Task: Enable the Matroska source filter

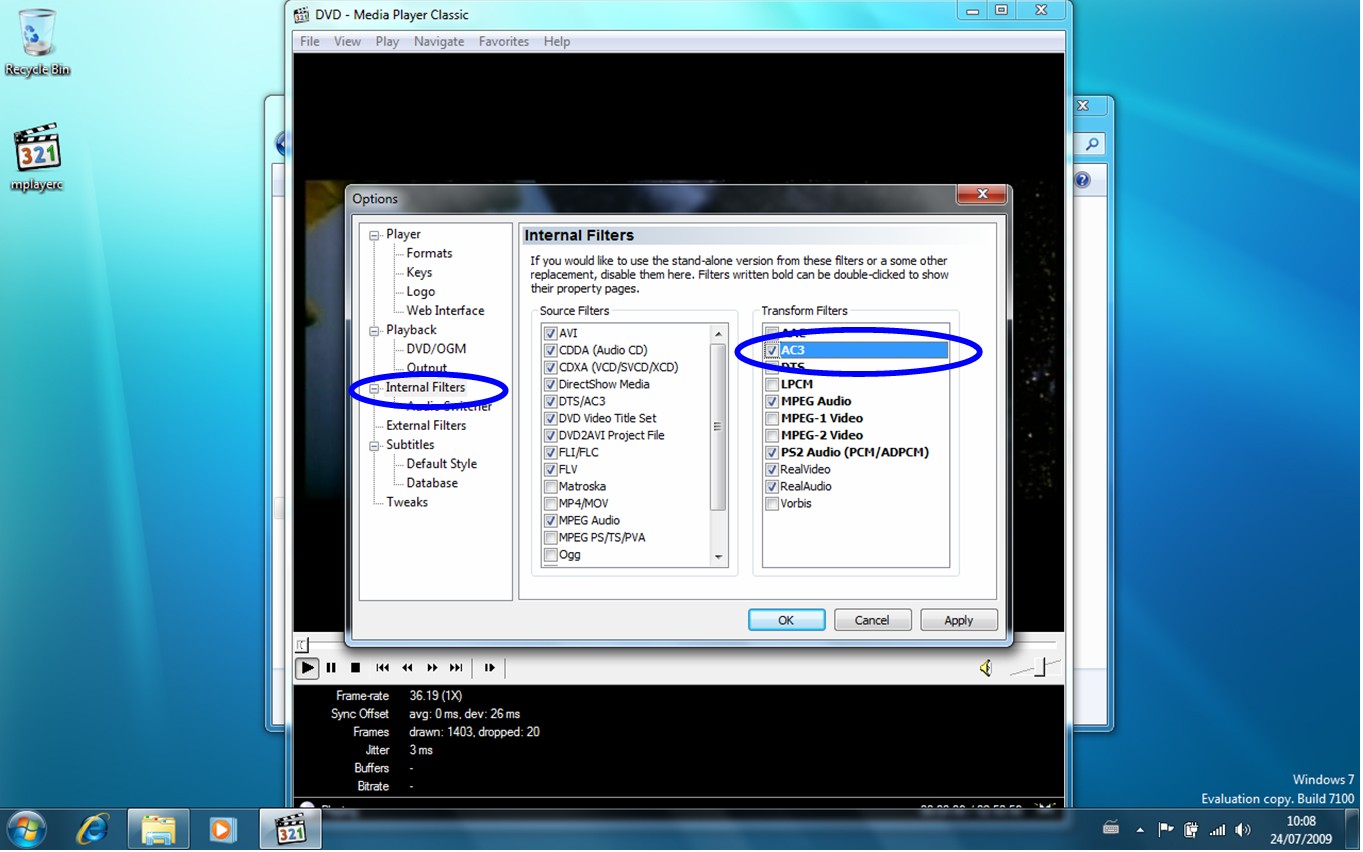Action: click(550, 486)
